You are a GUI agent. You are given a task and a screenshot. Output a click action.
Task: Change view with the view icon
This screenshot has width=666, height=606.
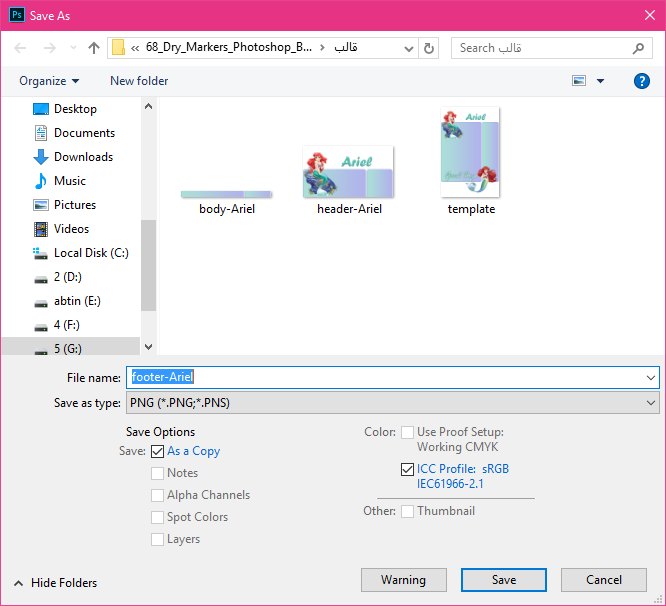[x=579, y=81]
